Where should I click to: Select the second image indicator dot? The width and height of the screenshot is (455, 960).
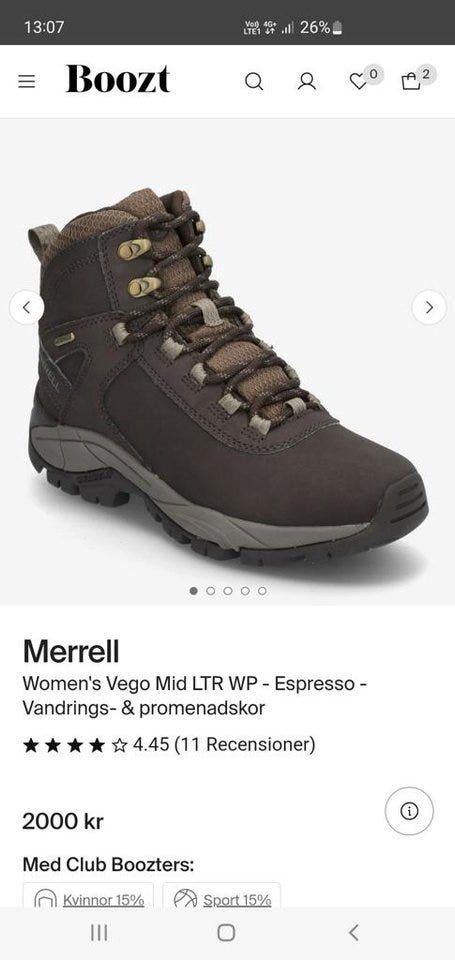tap(211, 591)
